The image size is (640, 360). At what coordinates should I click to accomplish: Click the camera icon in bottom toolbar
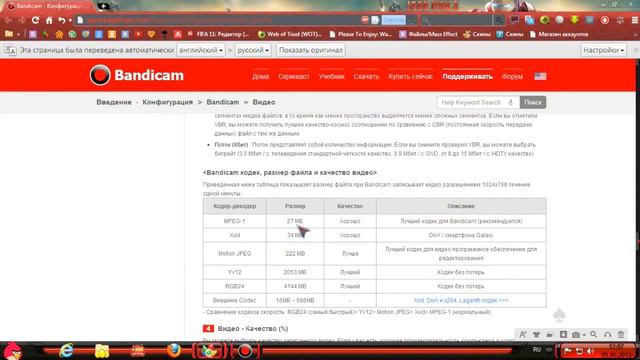576,335
